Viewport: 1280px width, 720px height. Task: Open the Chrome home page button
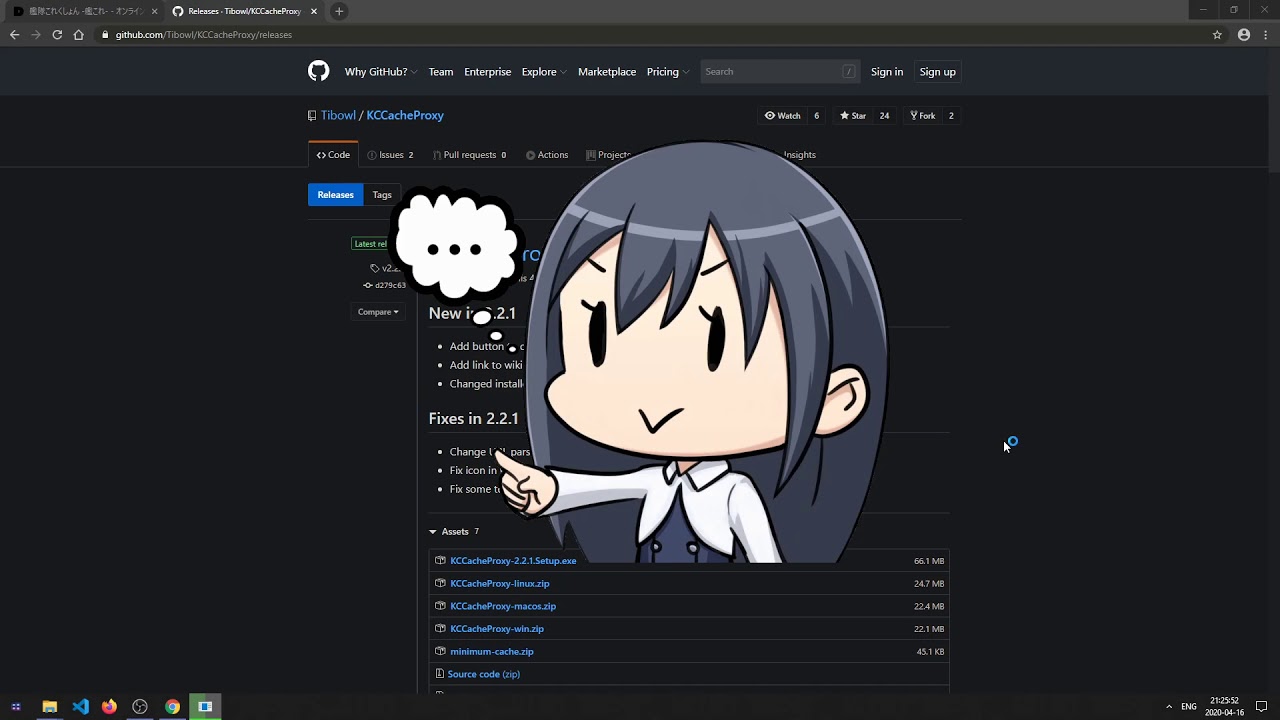pyautogui.click(x=78, y=34)
